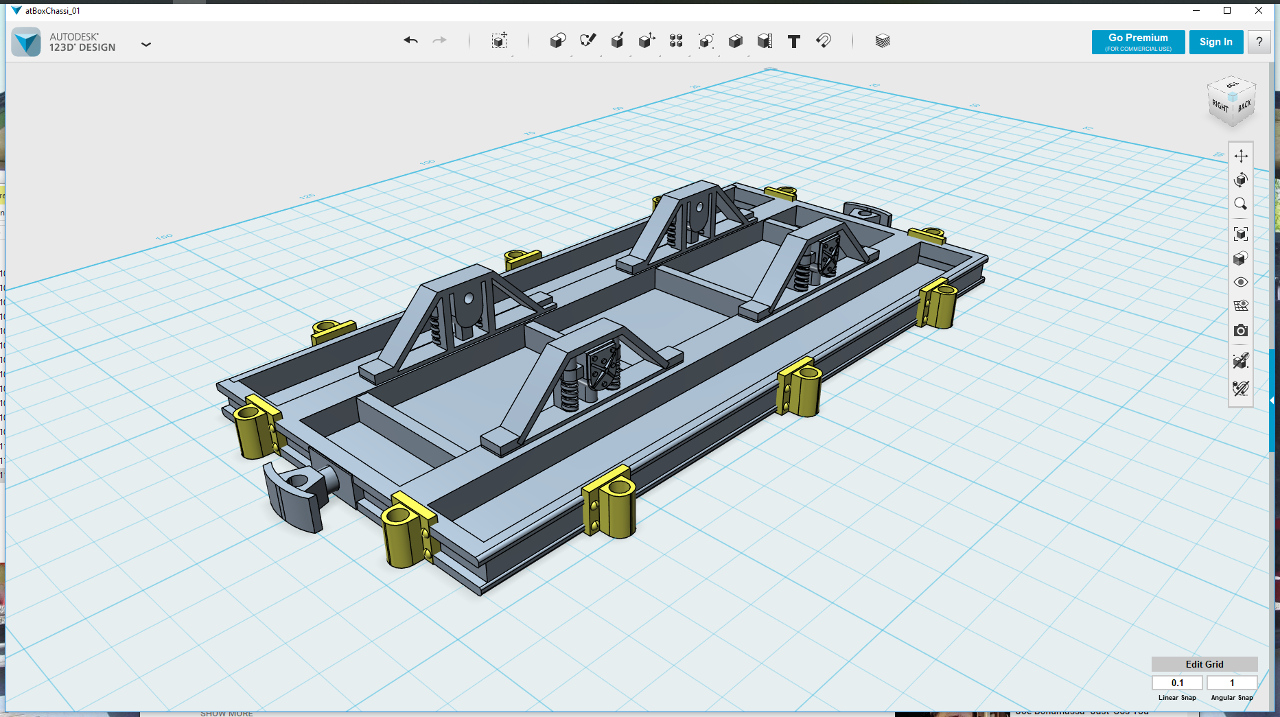
Task: Open the Sketch tools
Action: [588, 41]
